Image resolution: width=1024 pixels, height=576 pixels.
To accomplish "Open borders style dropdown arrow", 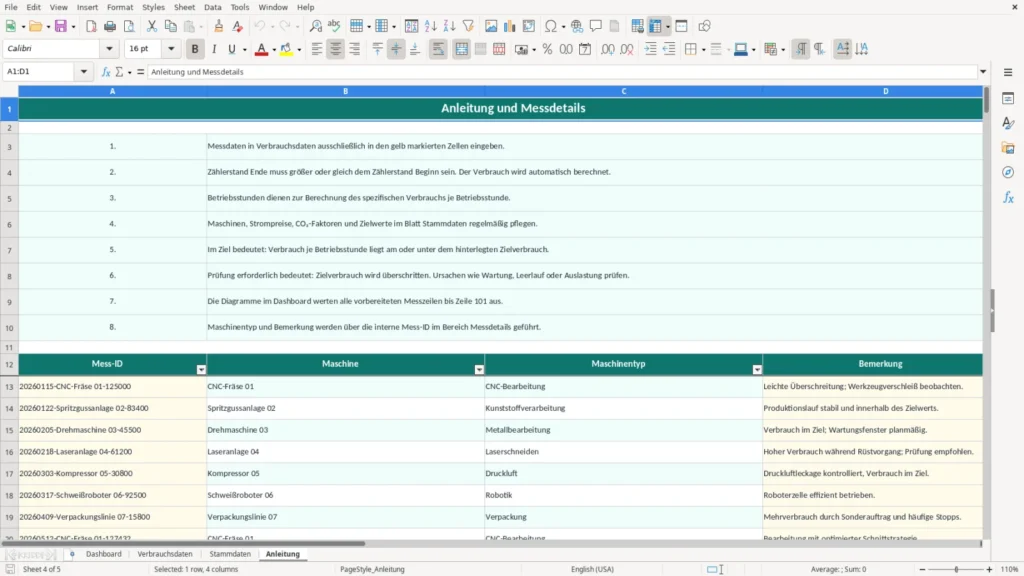I will tap(703, 50).
